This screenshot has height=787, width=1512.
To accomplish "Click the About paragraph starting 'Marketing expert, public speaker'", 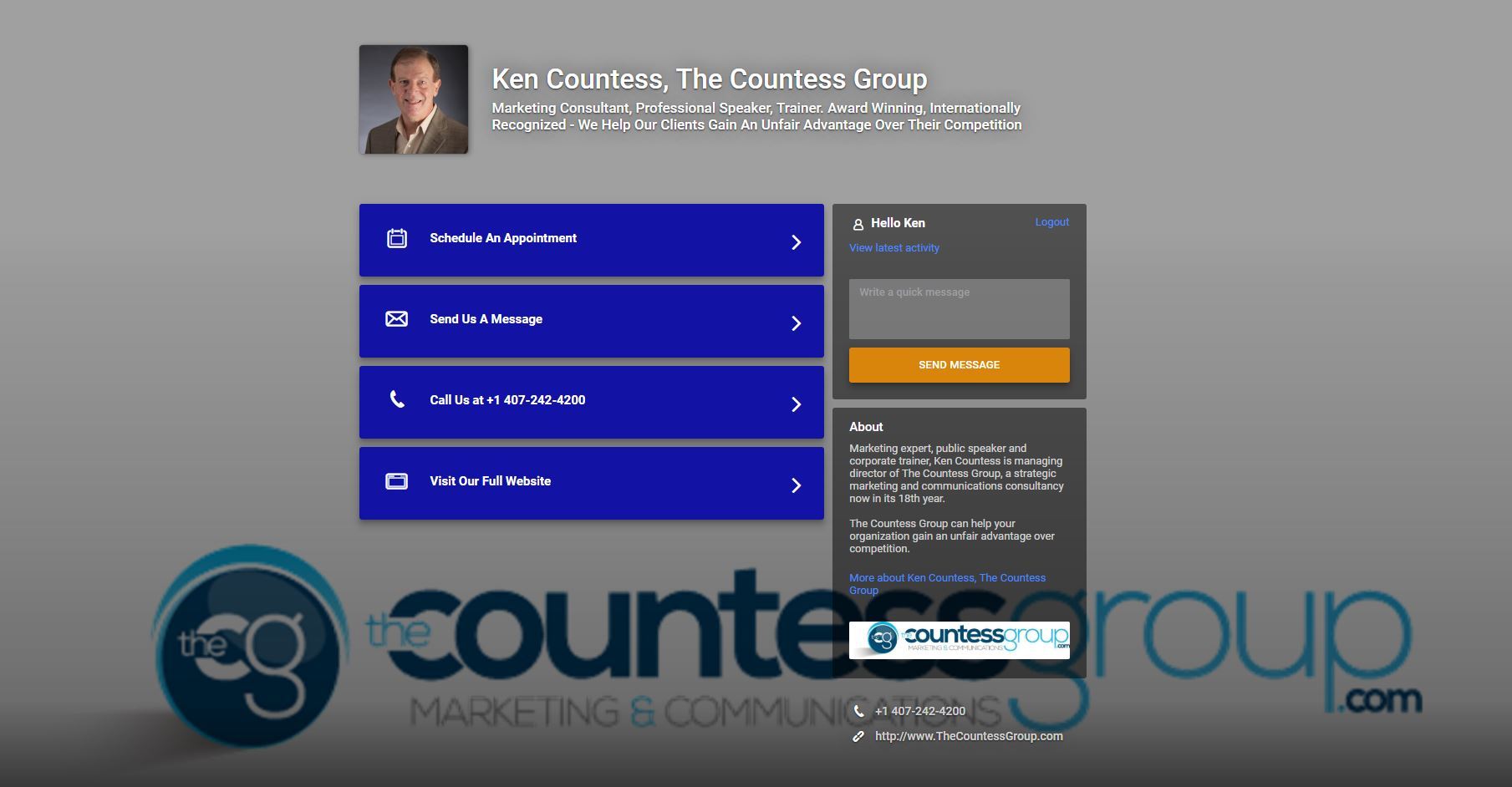I will coord(956,474).
